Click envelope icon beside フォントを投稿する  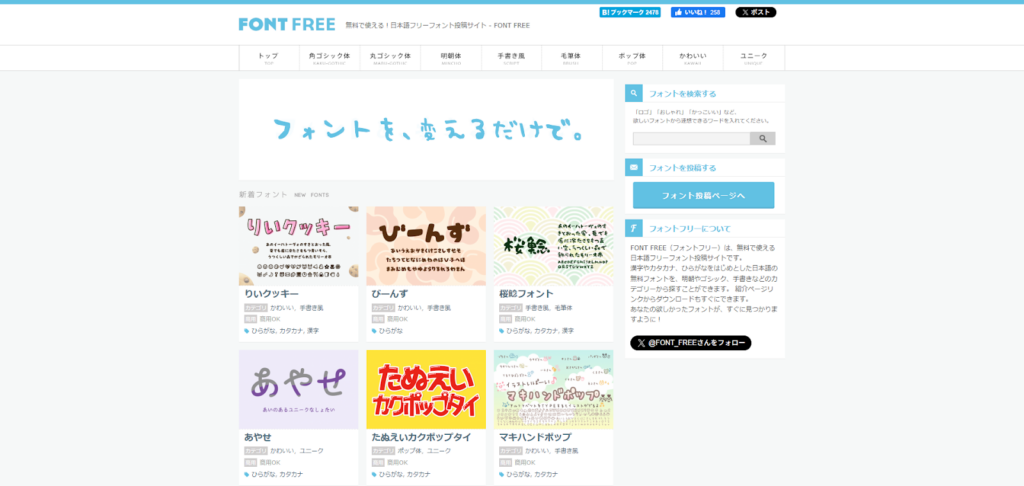pyautogui.click(x=633, y=167)
